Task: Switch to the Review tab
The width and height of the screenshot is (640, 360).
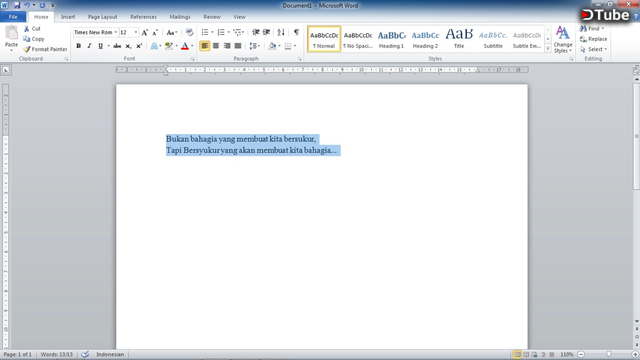Action: pos(212,17)
